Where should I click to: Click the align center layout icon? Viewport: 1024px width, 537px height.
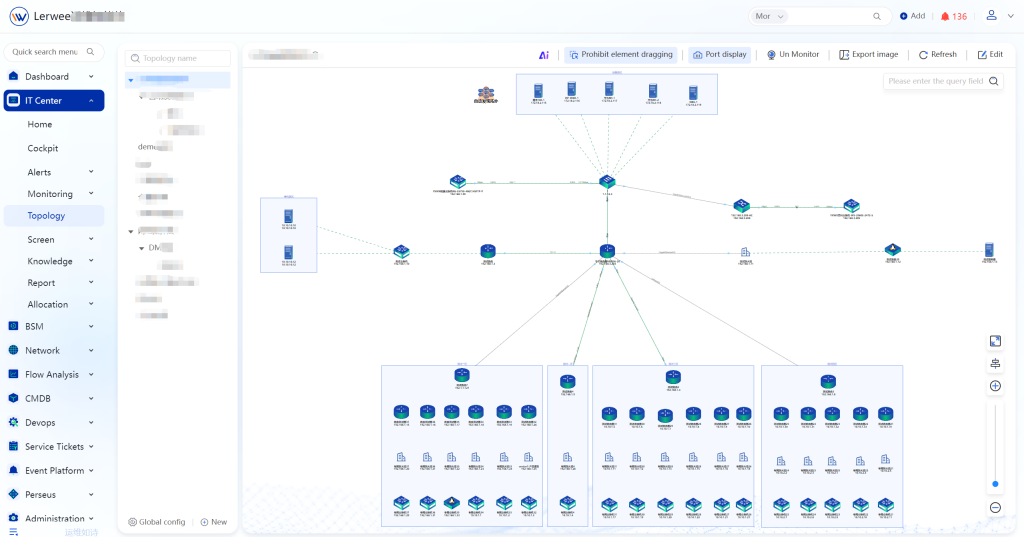(x=995, y=364)
